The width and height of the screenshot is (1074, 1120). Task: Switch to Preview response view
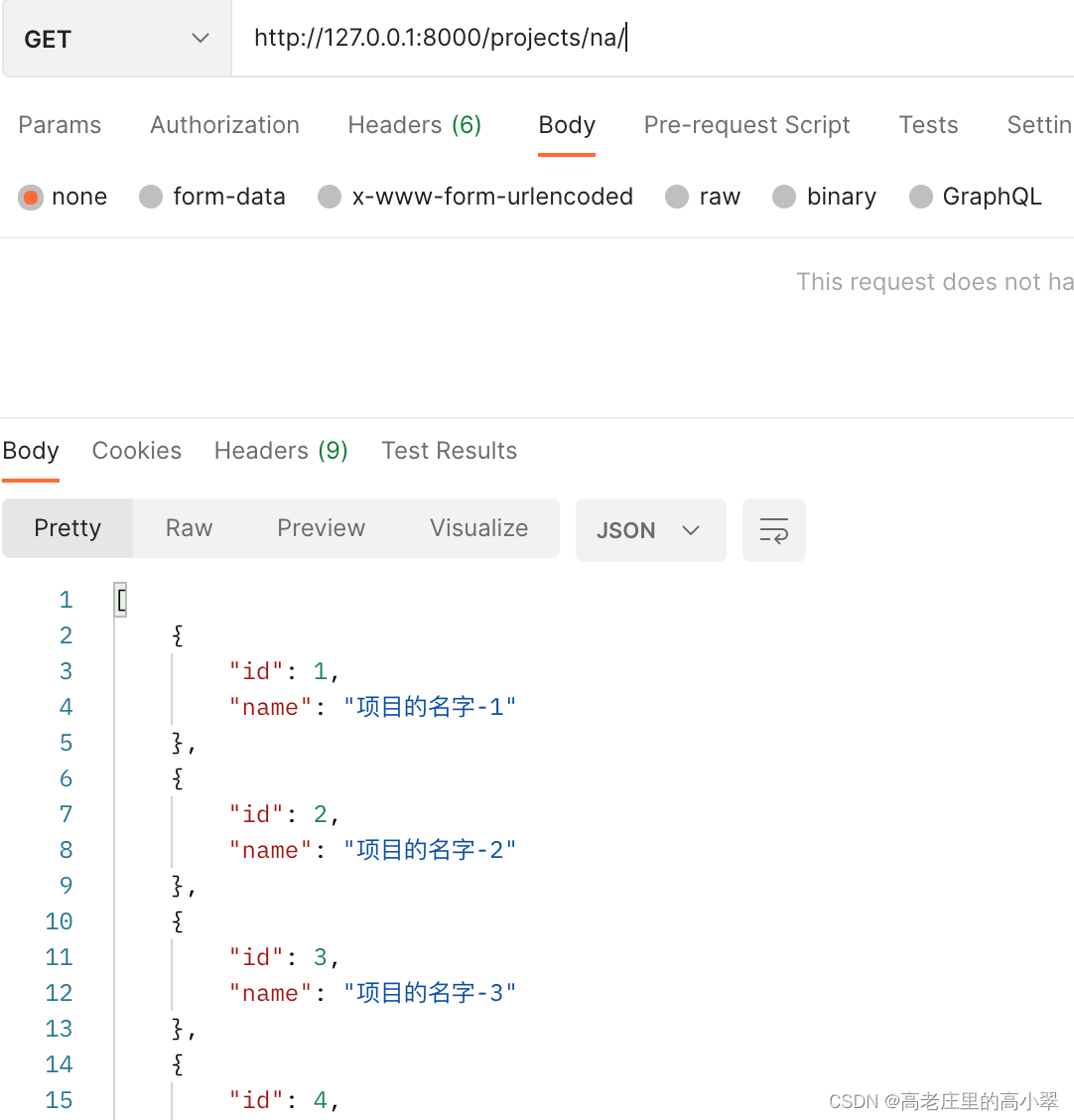click(321, 528)
